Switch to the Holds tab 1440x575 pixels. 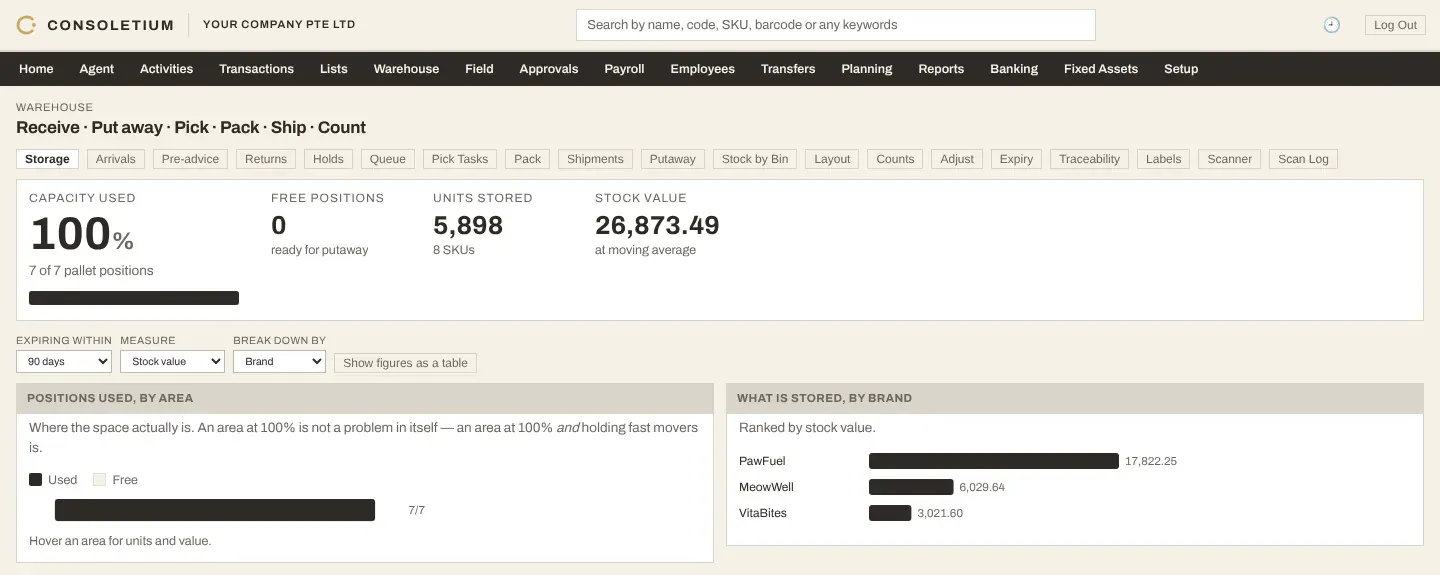(328, 159)
